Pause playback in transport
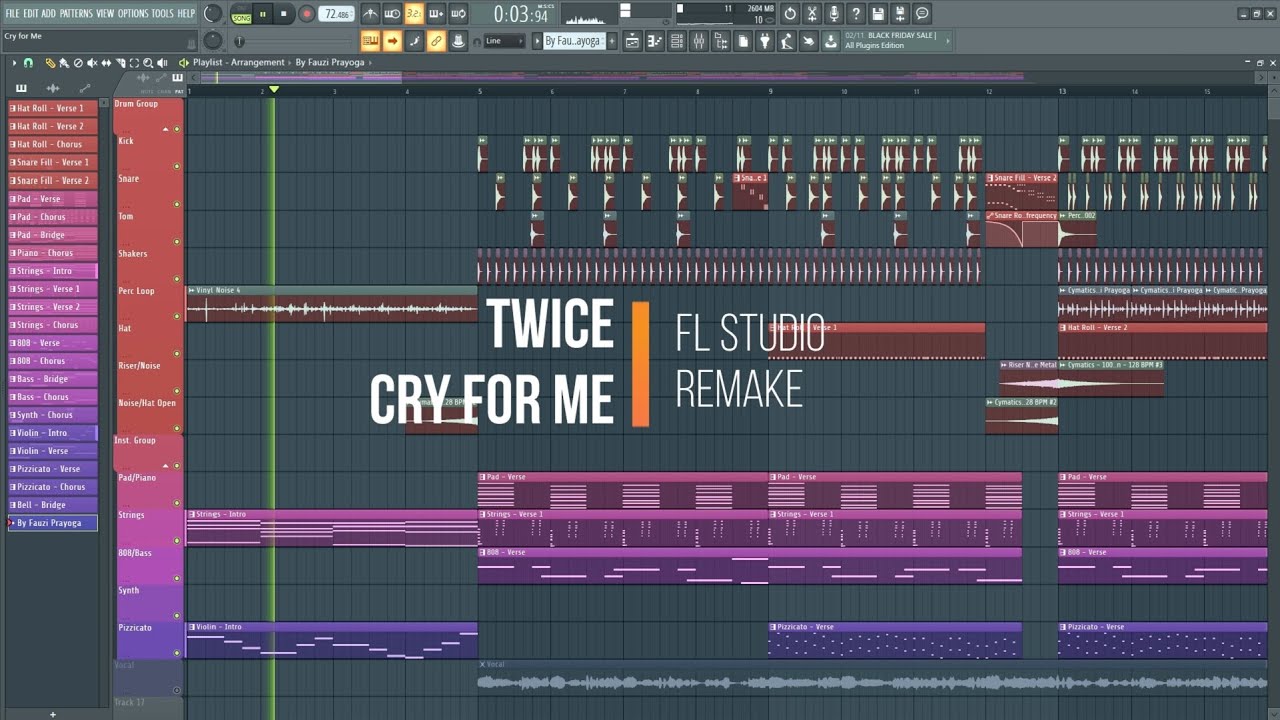The width and height of the screenshot is (1280, 720). [x=263, y=14]
